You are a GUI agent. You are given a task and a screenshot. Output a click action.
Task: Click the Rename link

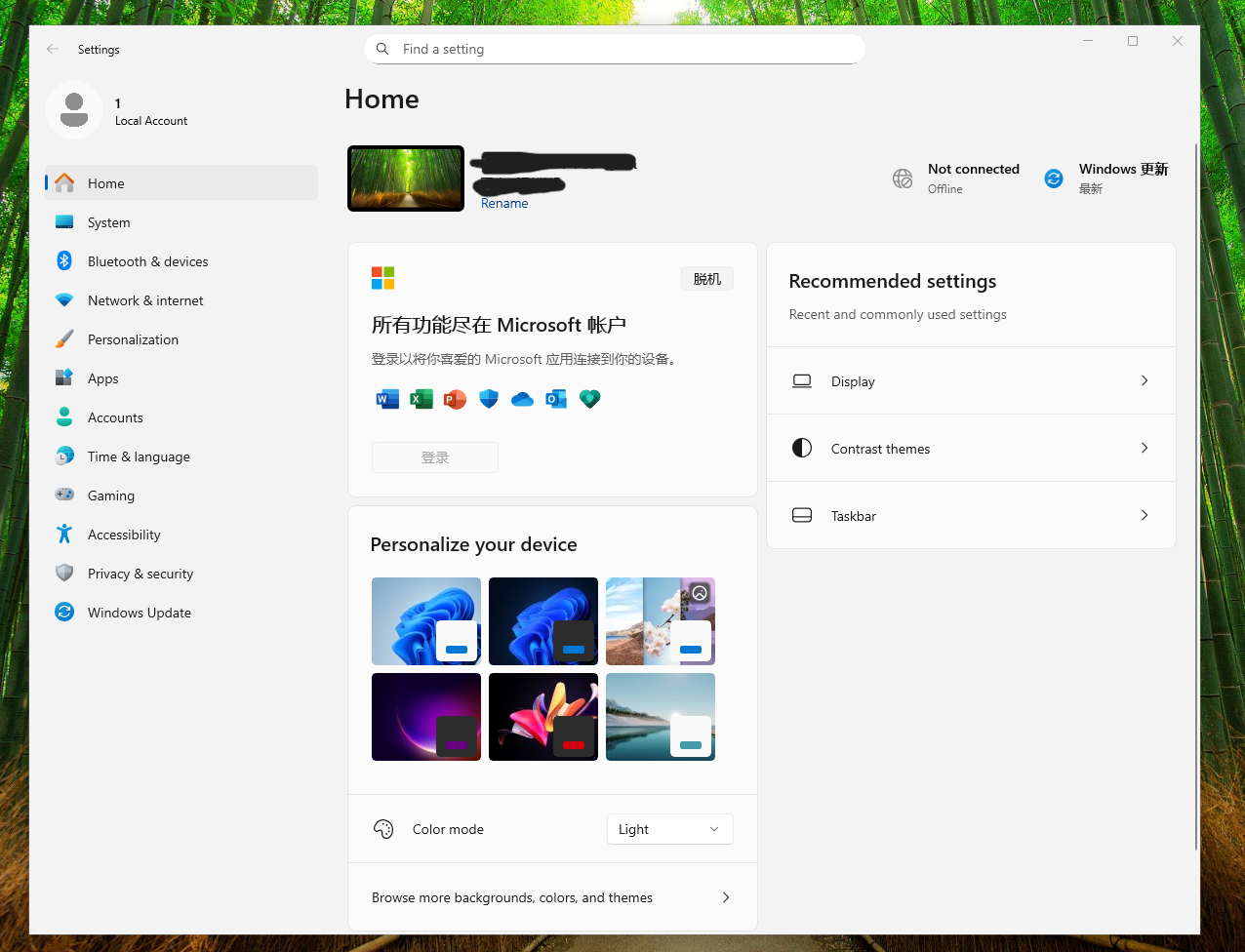(504, 203)
